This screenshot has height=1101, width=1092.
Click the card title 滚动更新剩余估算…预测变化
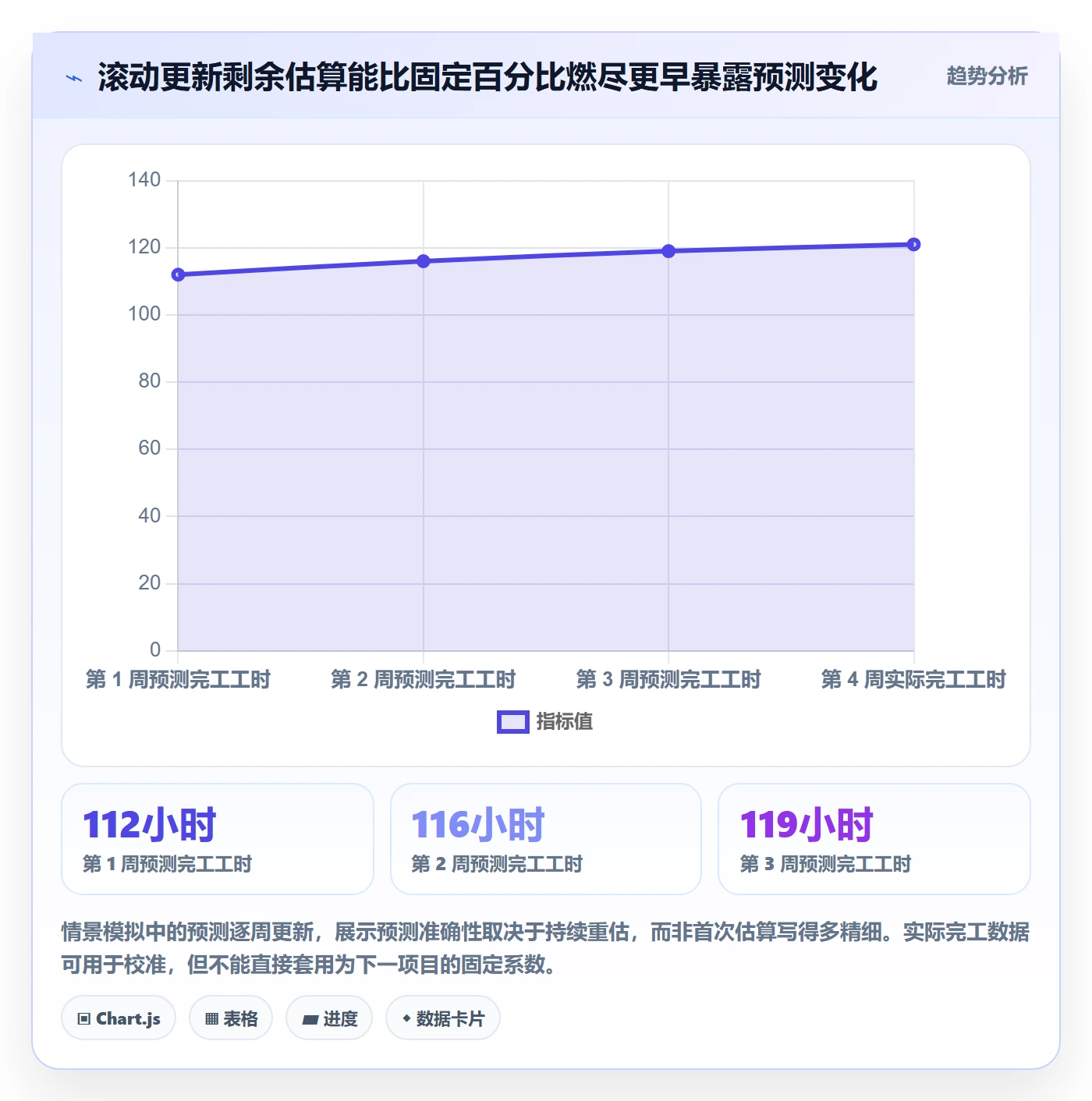pos(487,77)
